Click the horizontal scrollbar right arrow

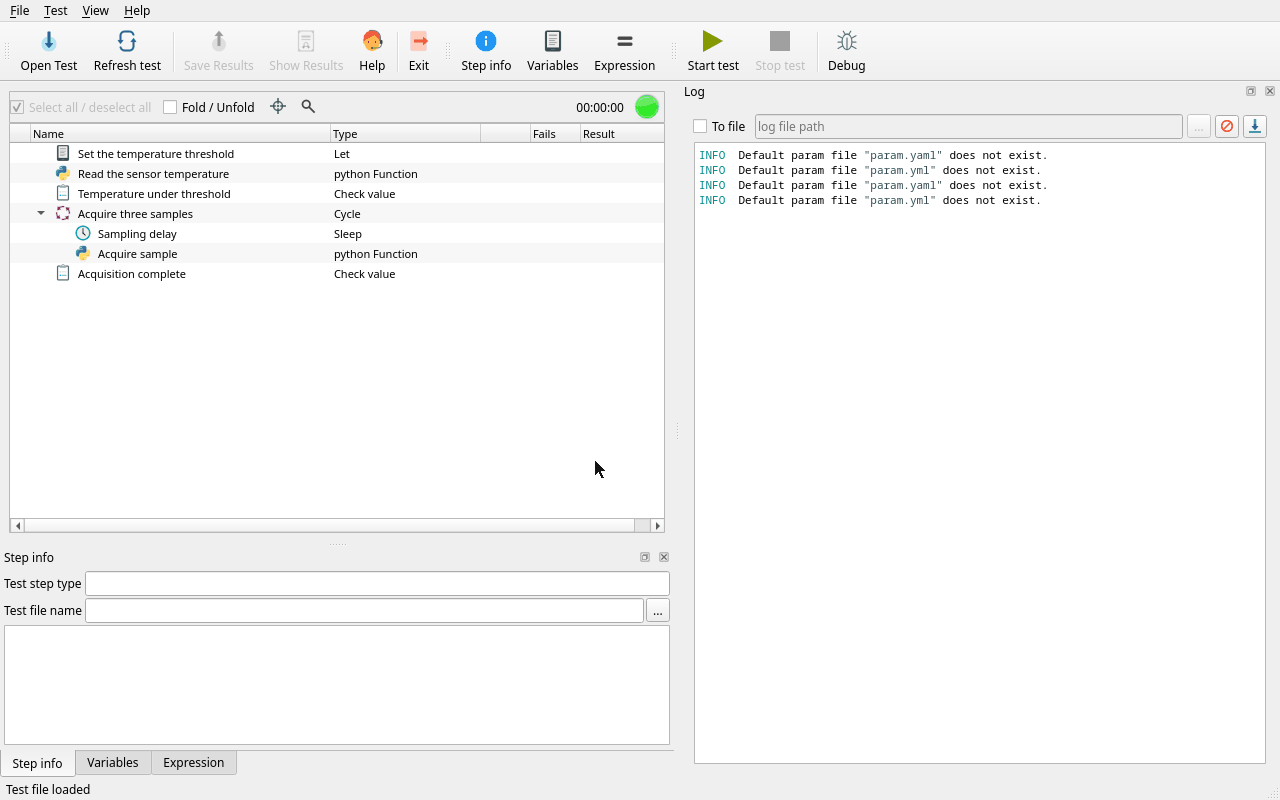pos(657,525)
